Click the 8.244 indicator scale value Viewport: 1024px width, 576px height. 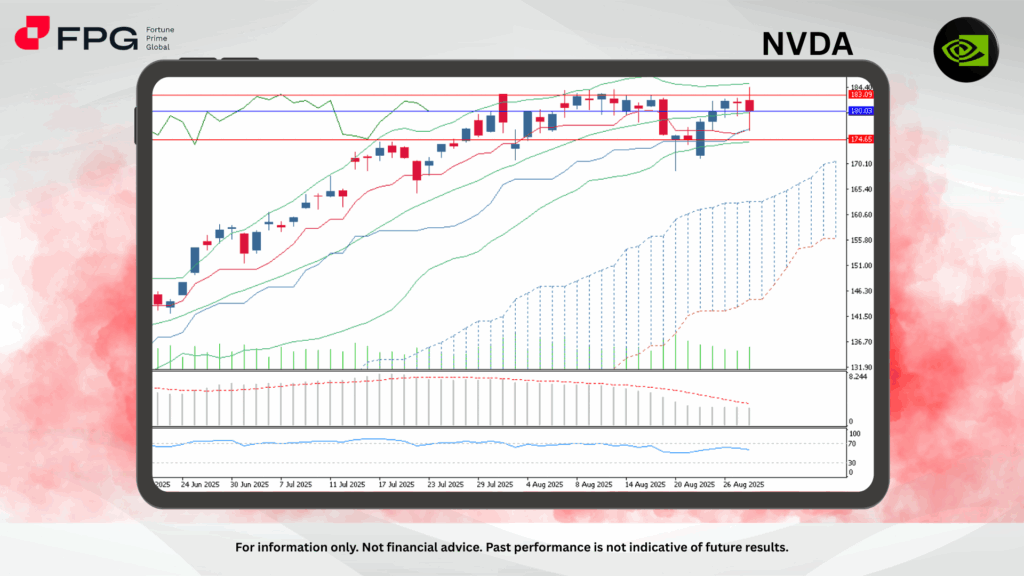[x=857, y=377]
